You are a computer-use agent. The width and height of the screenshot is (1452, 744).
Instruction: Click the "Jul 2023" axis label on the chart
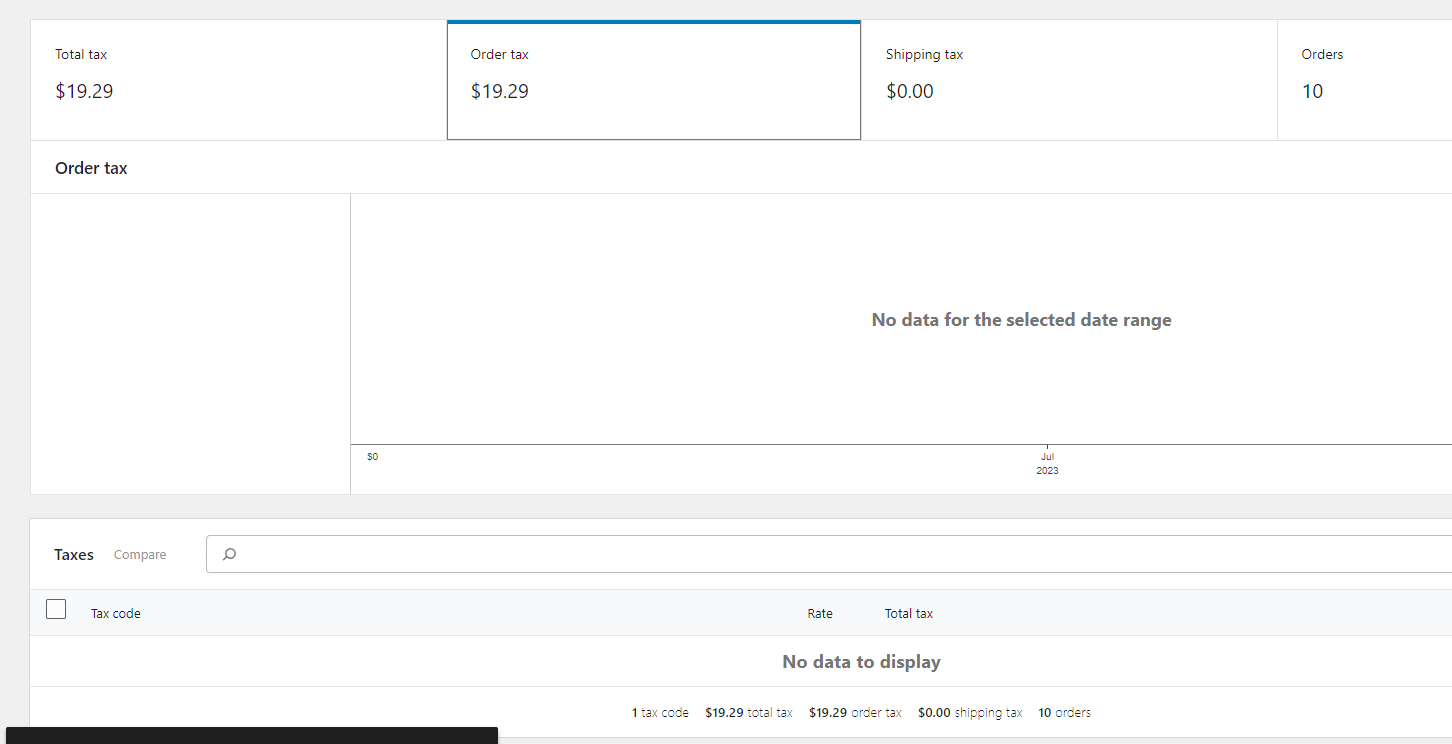pos(1047,462)
